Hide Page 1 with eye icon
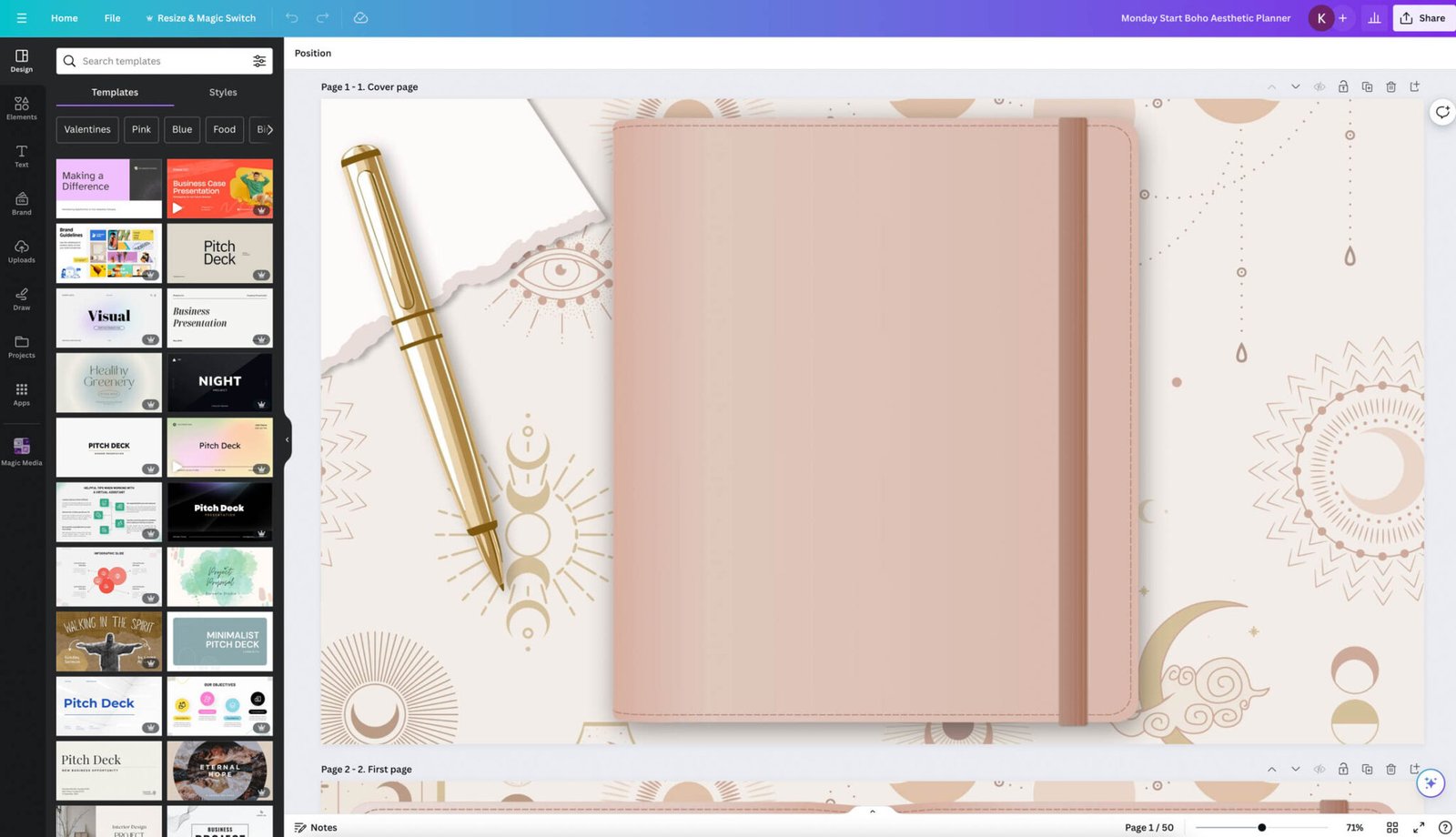The width and height of the screenshot is (1456, 837). (x=1319, y=87)
